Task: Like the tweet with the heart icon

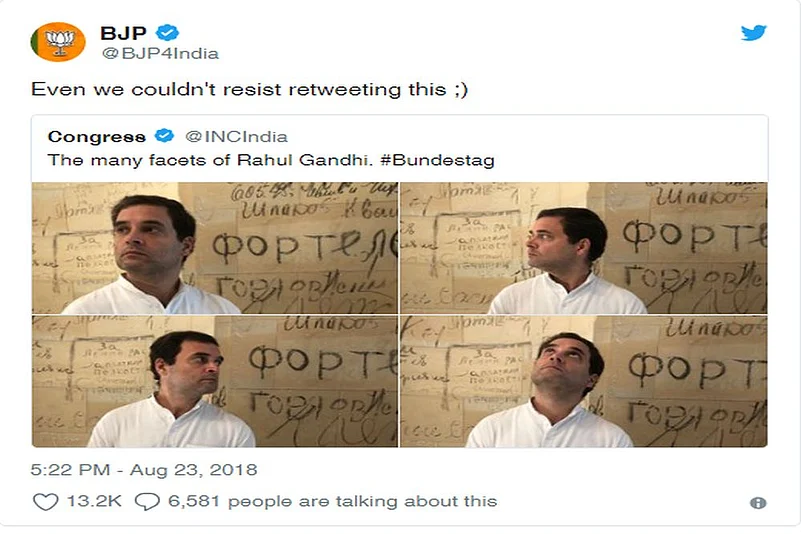Action: 45,501
